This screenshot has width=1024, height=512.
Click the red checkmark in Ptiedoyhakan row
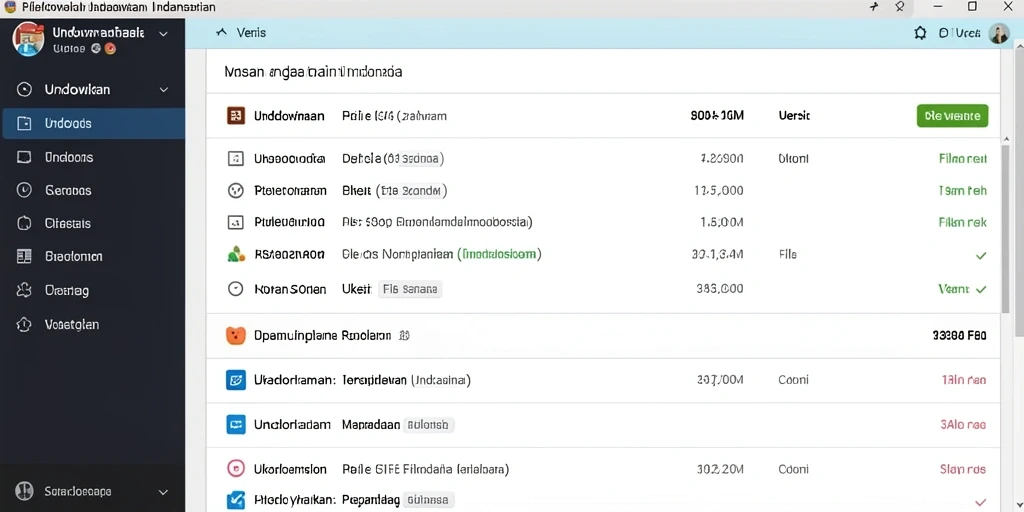[980, 502]
